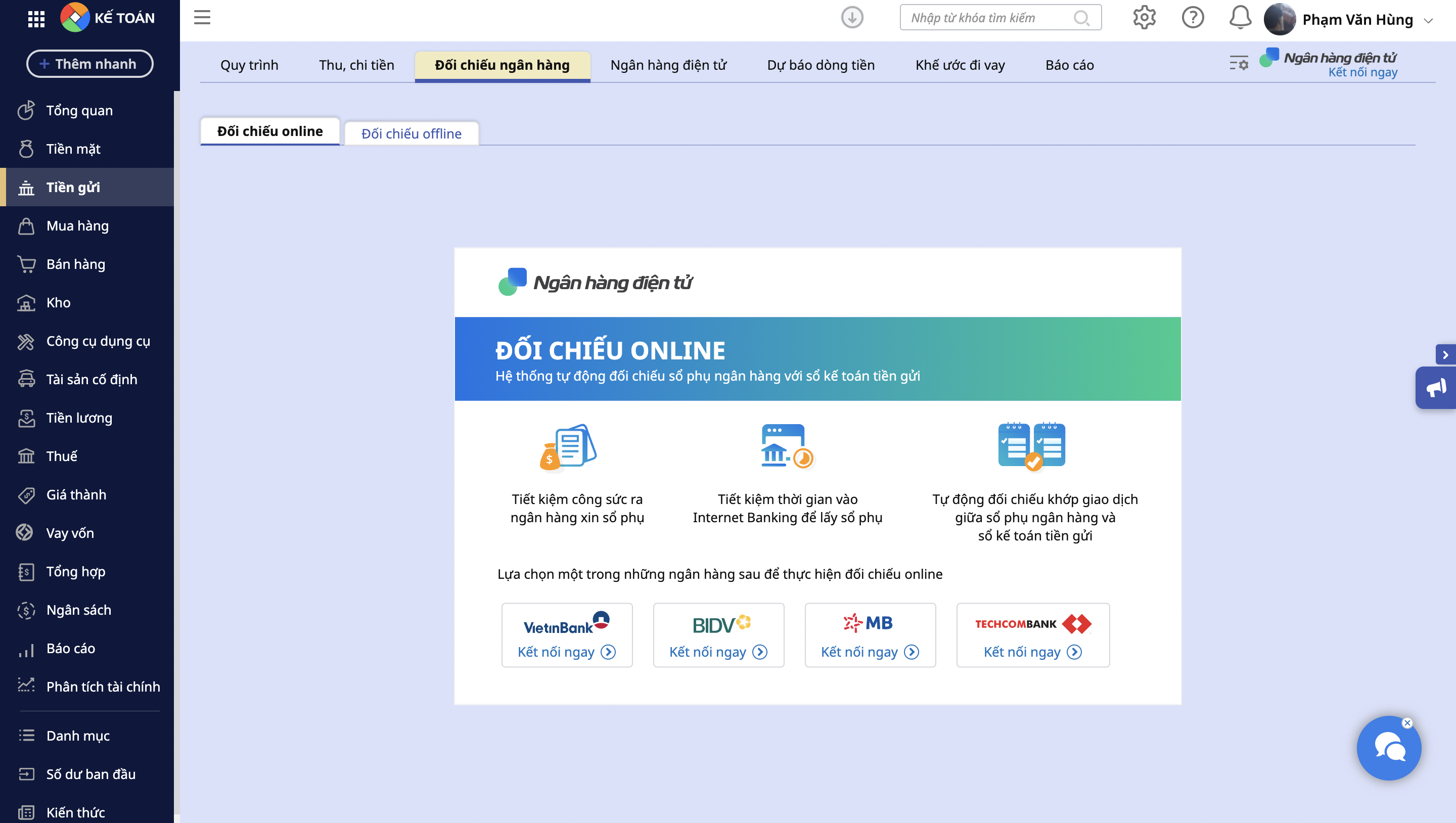The height and width of the screenshot is (823, 1456).
Task: Open the Thu, chi tiền tab
Action: (x=356, y=65)
